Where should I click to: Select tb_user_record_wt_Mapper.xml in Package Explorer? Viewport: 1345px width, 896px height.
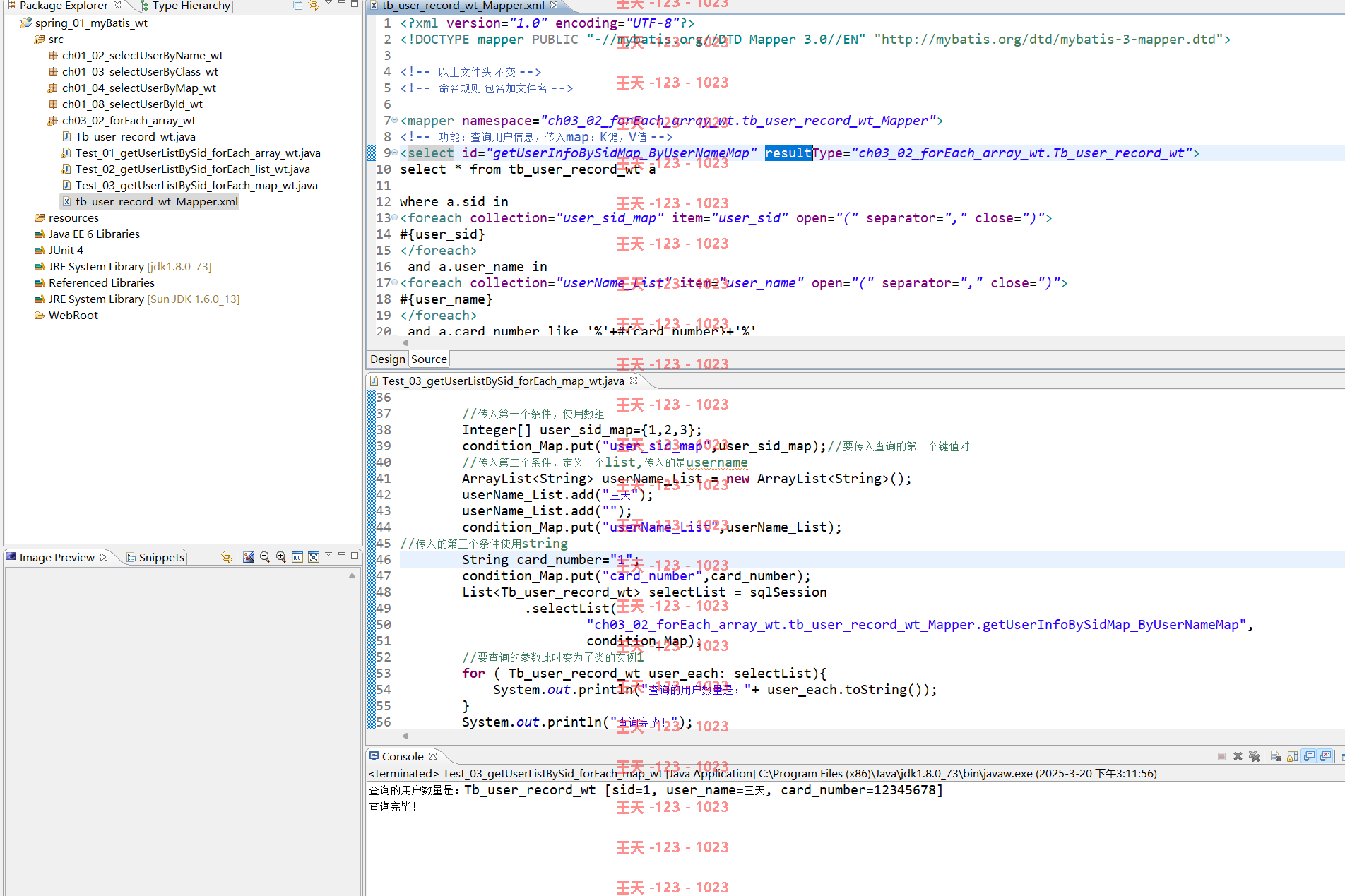coord(157,201)
